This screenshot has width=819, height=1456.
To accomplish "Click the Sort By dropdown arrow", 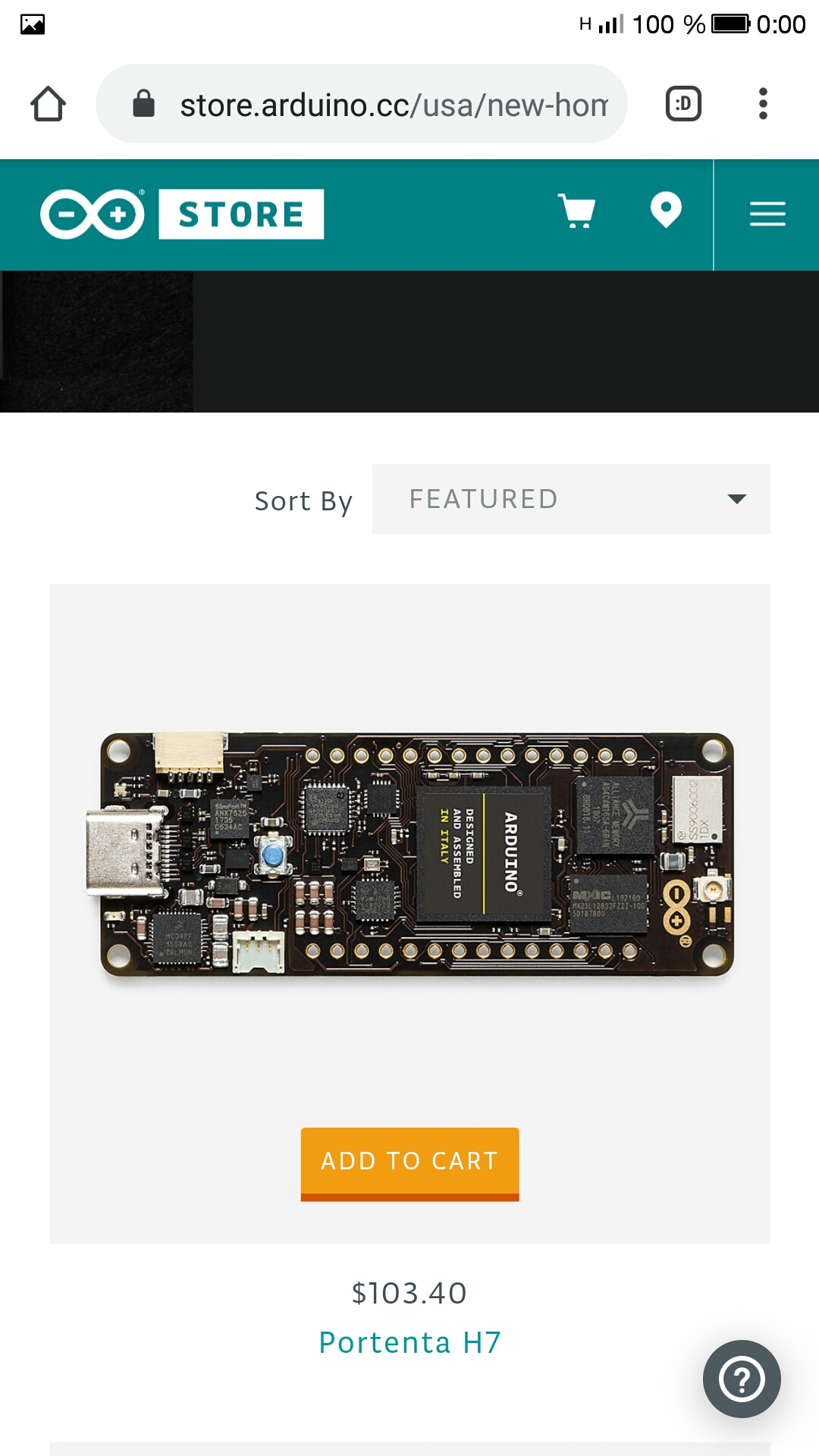I will [x=736, y=499].
